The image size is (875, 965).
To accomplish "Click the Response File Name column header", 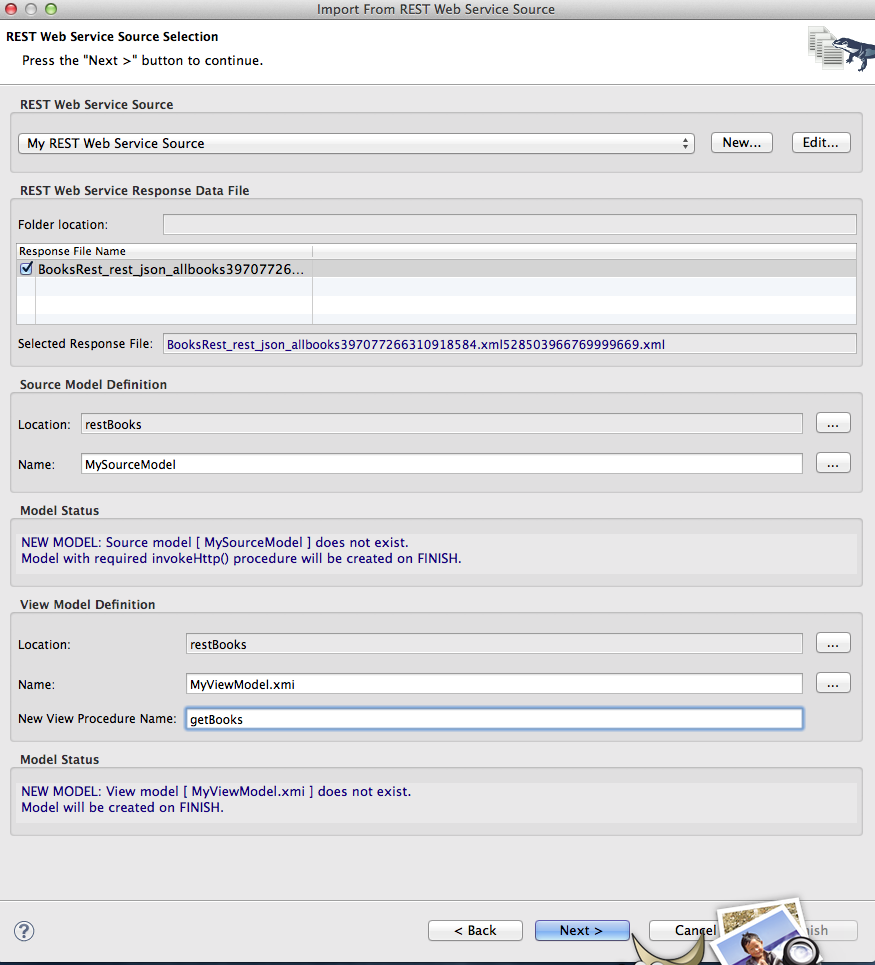I will click(164, 251).
